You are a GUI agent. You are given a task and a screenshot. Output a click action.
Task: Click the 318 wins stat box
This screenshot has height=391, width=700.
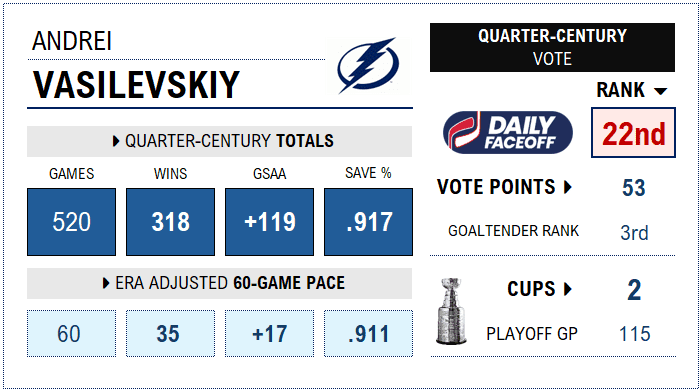click(171, 222)
